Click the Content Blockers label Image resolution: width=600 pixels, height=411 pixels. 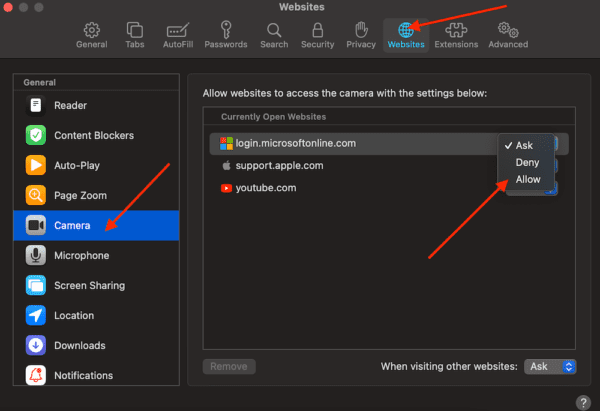[94, 135]
